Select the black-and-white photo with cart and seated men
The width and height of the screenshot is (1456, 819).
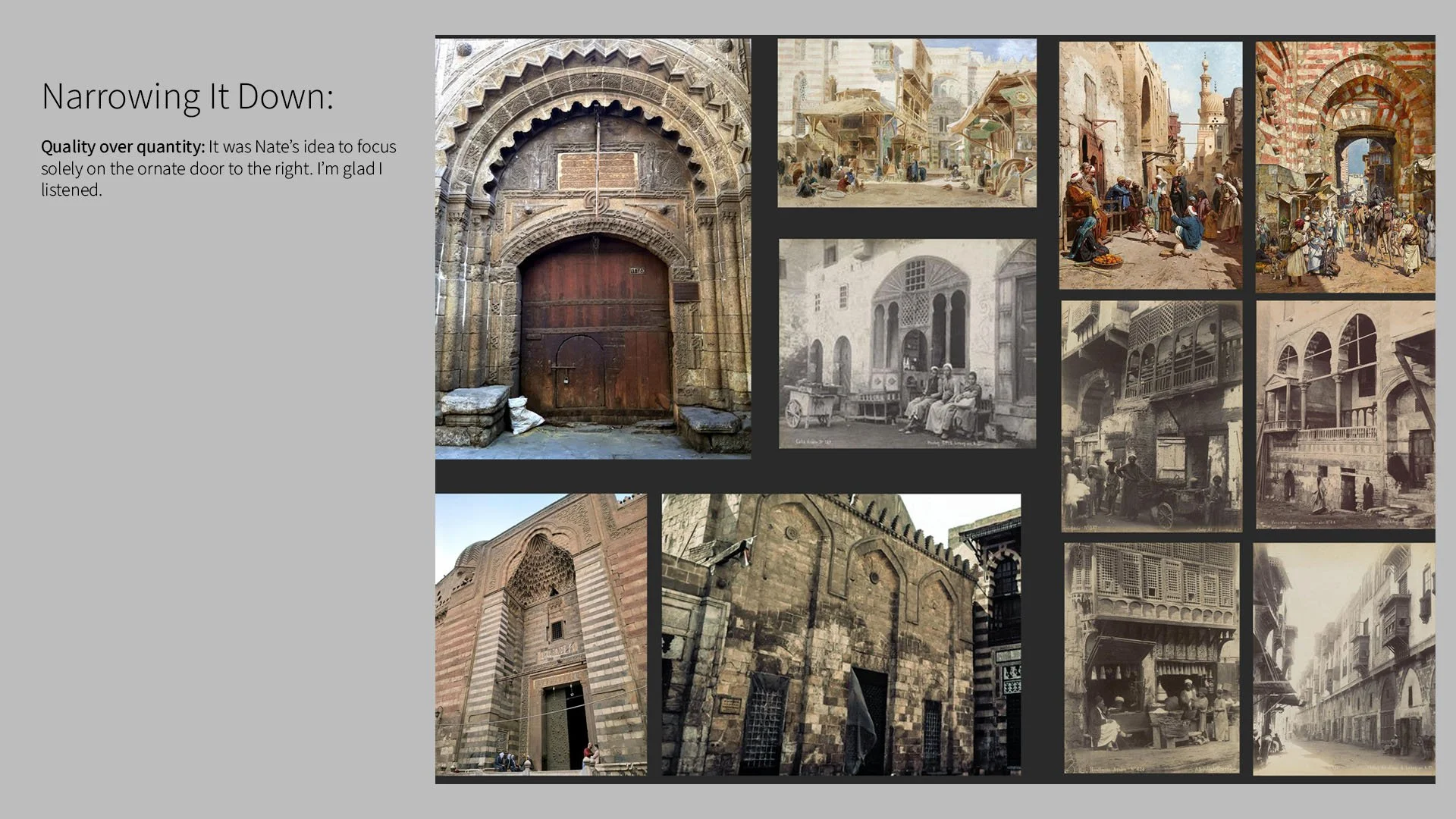[907, 344]
